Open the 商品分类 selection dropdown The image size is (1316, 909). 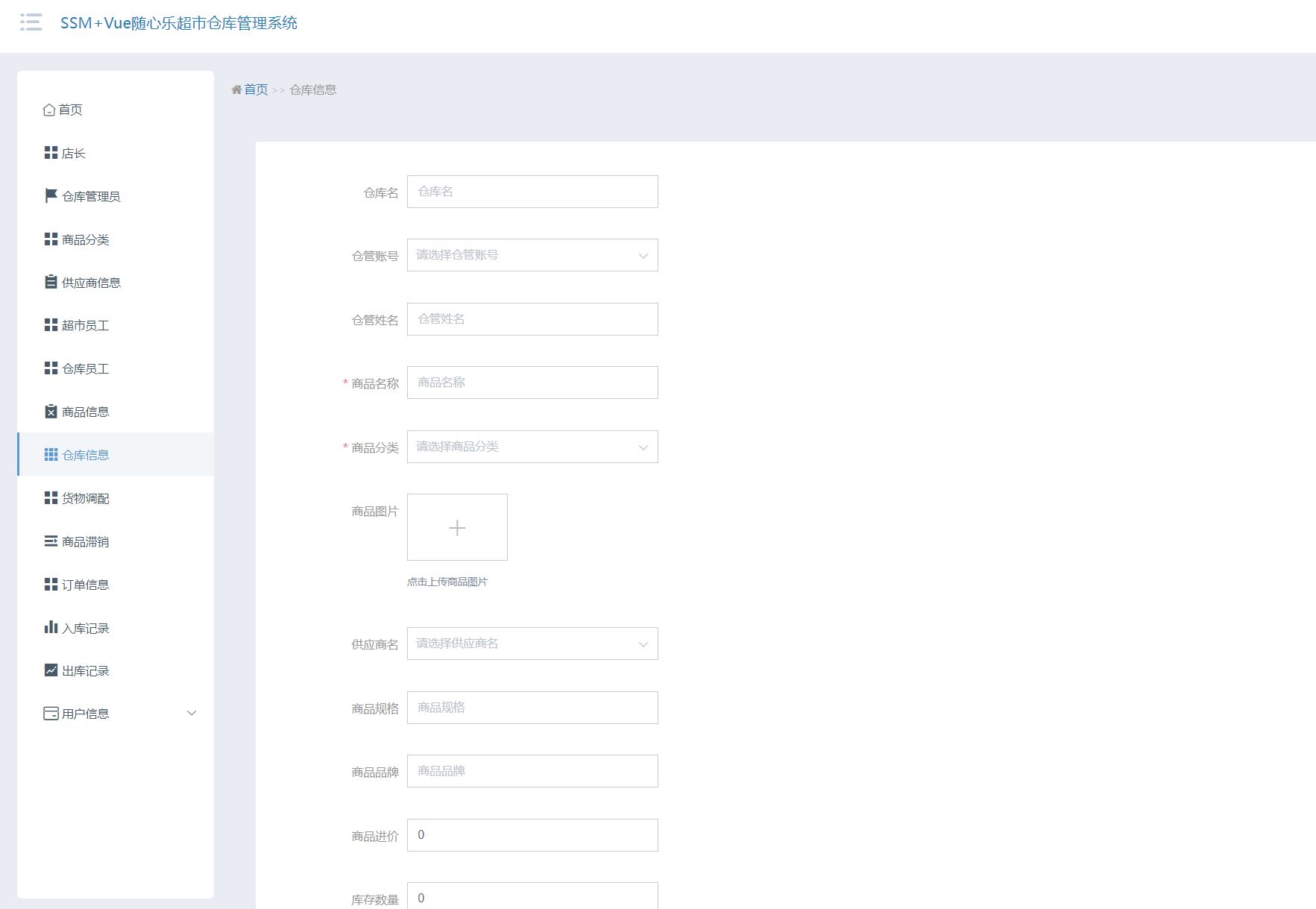(532, 447)
